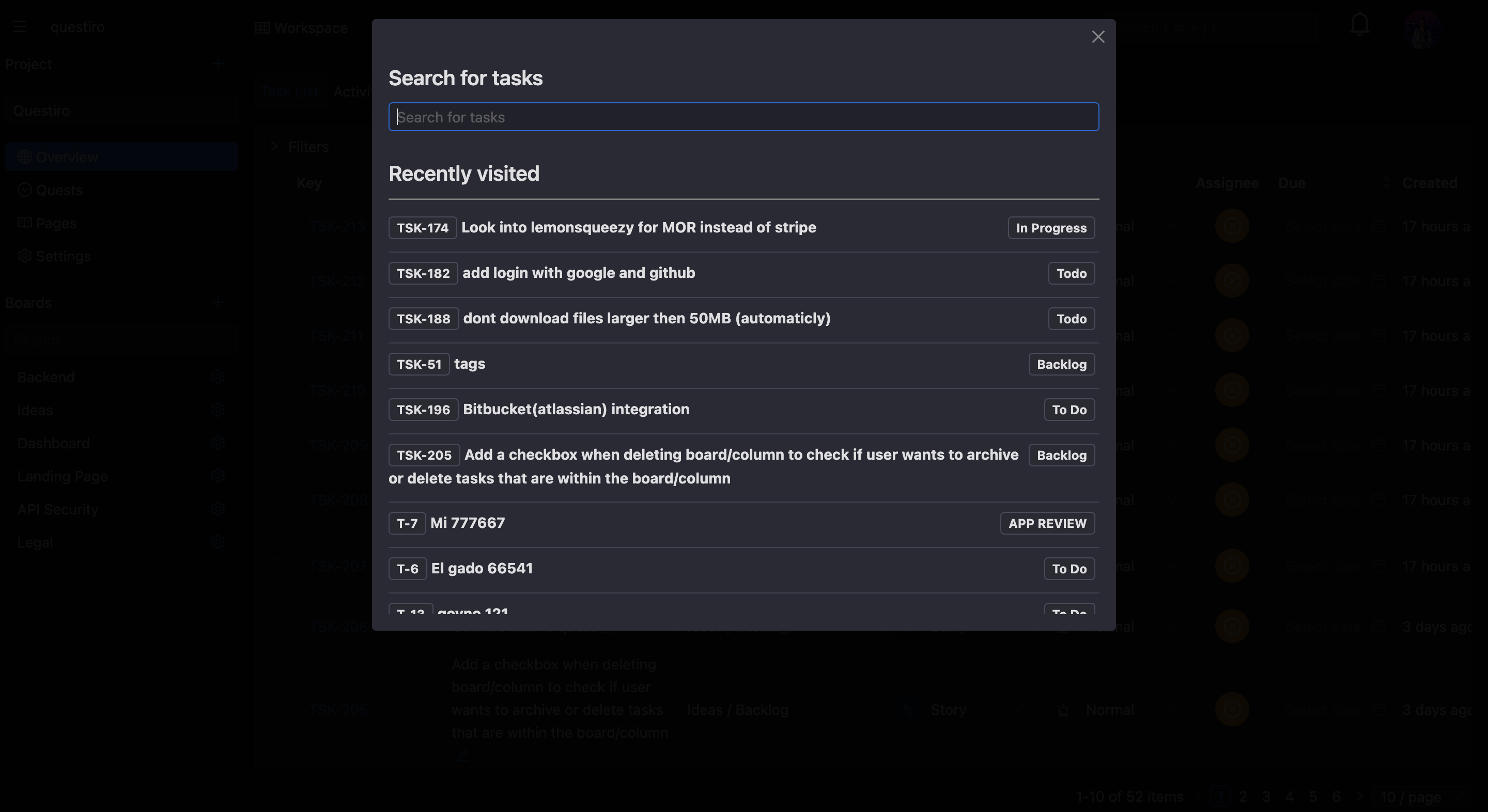
Task: Click the plus icon beside Boards
Action: (218, 303)
